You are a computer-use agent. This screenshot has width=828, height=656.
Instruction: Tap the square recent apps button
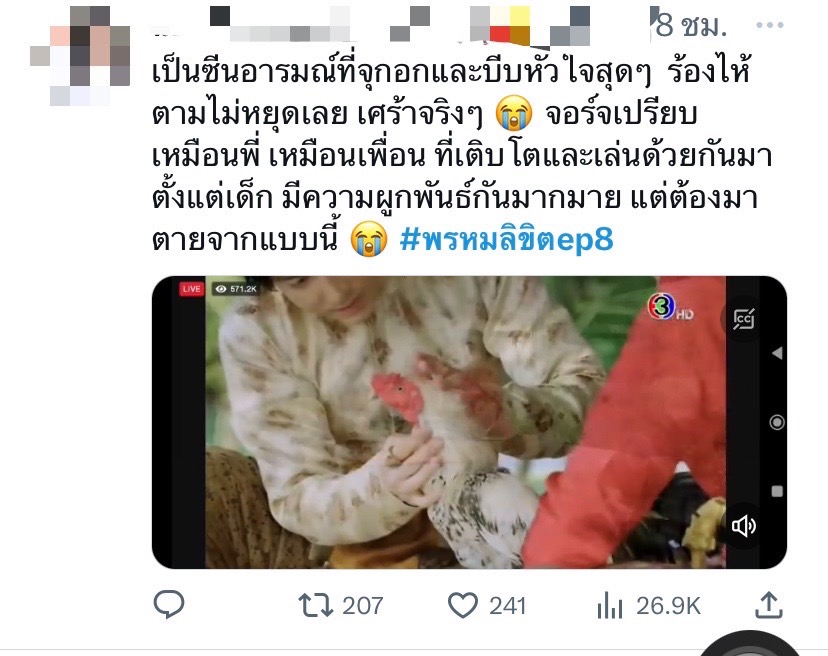[777, 492]
